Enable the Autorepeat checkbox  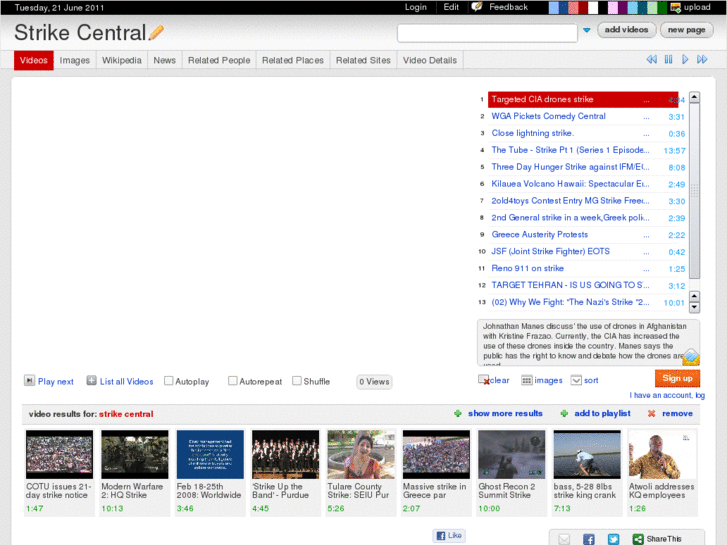[233, 381]
